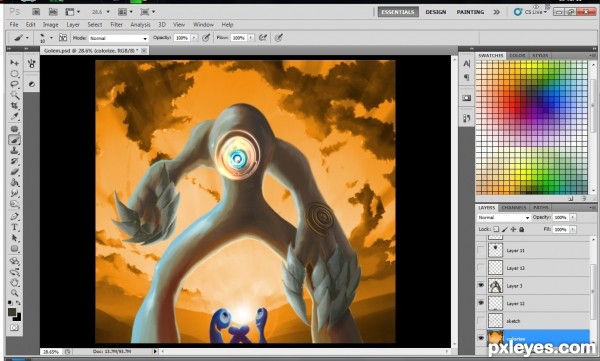Select the Paint Bucket tool
This screenshot has height=361, width=600.
pos(15,183)
